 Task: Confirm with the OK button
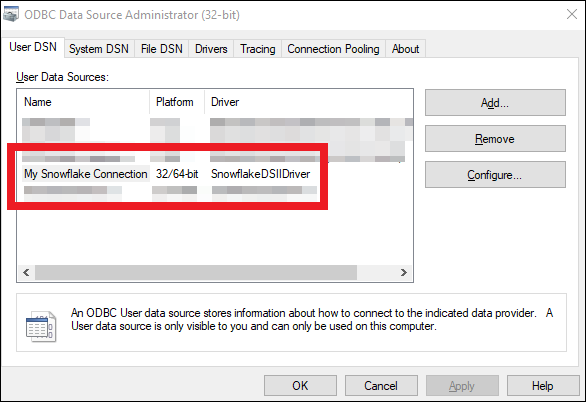pos(300,386)
